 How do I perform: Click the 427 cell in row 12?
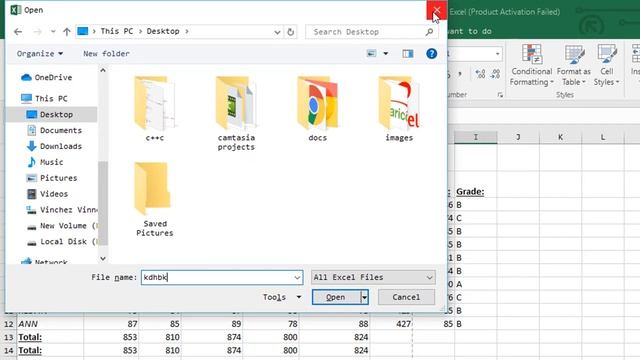[391, 324]
